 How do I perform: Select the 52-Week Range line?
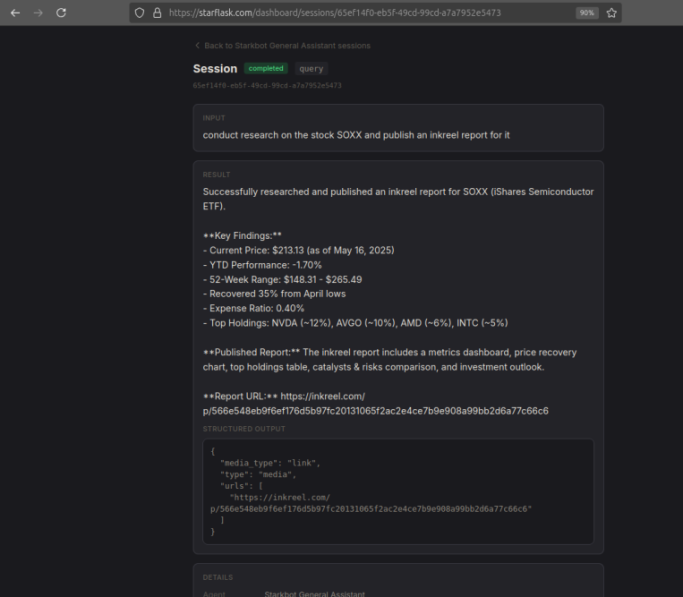tap(282, 280)
